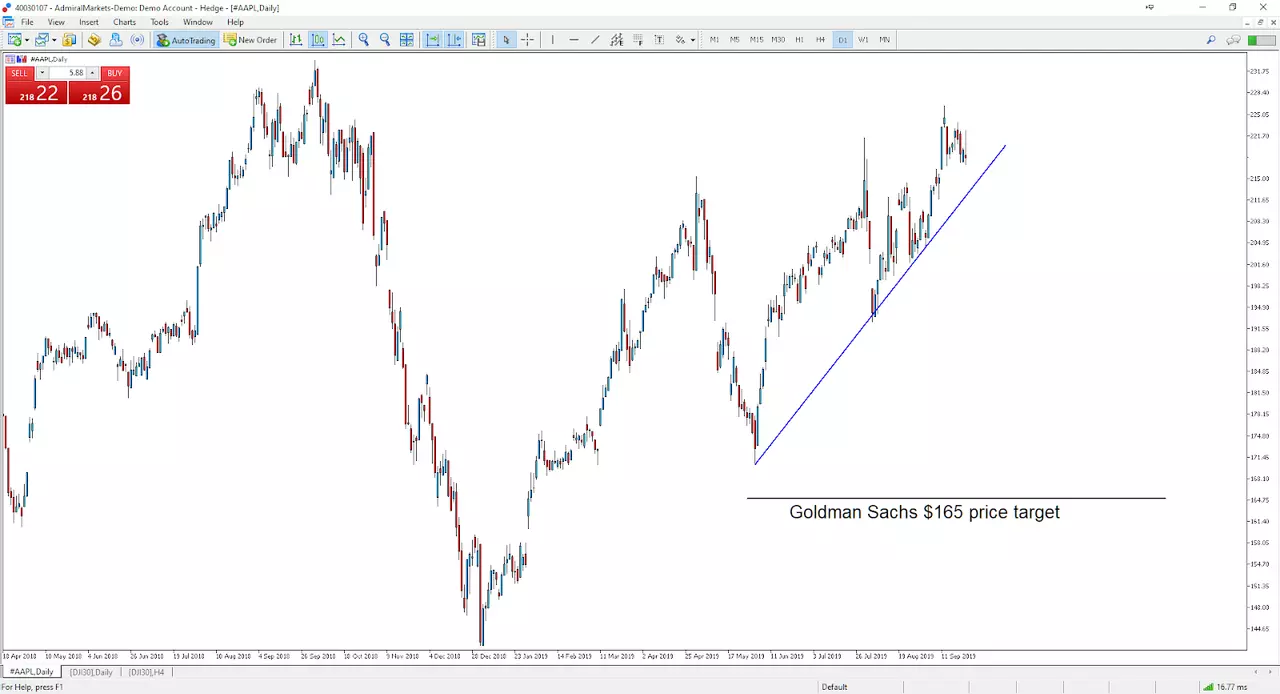The width and height of the screenshot is (1280, 694).
Task: Expand the new chart dropdown arrow
Action: coord(27,40)
